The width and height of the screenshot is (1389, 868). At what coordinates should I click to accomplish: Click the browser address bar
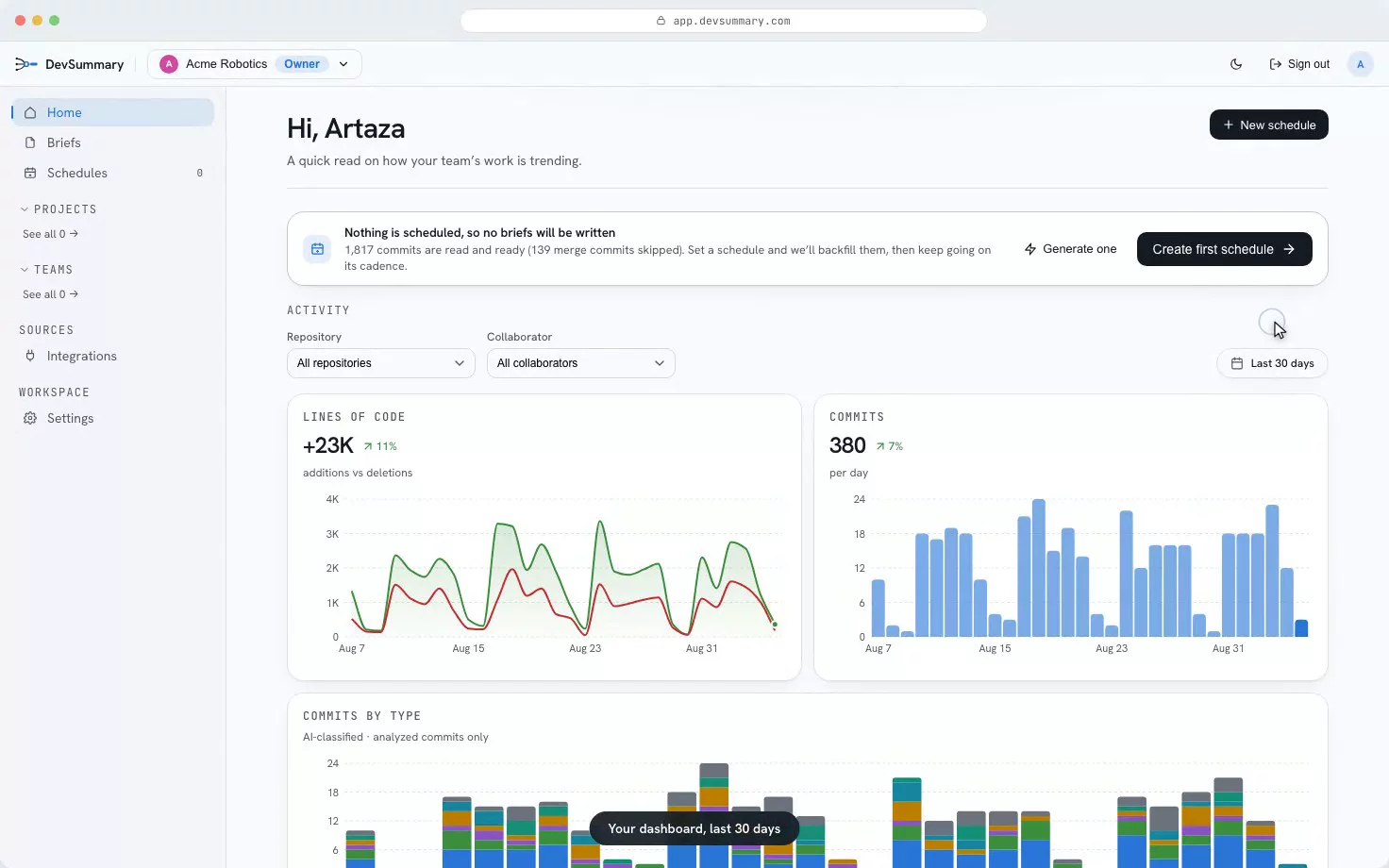[724, 21]
